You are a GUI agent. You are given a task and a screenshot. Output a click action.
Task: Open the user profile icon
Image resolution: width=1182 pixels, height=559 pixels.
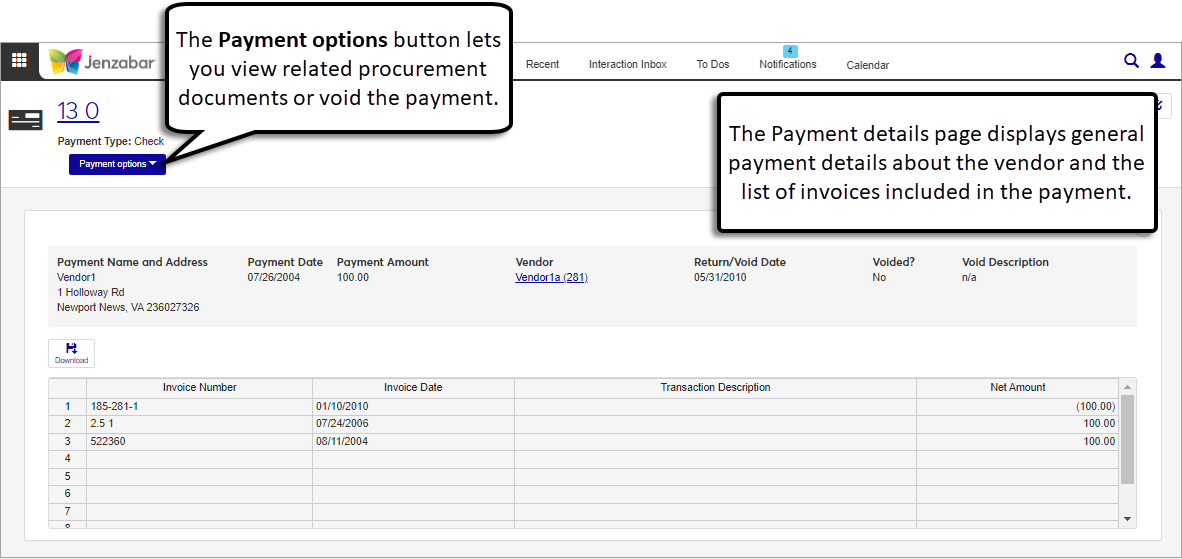(1158, 61)
